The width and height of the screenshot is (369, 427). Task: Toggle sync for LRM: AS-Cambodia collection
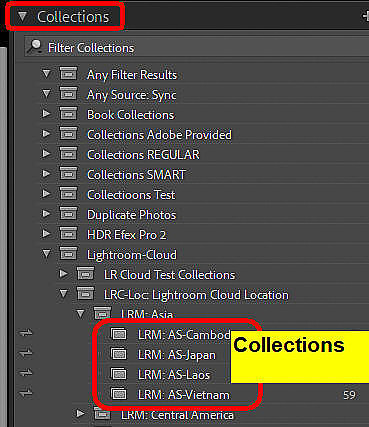(26, 333)
